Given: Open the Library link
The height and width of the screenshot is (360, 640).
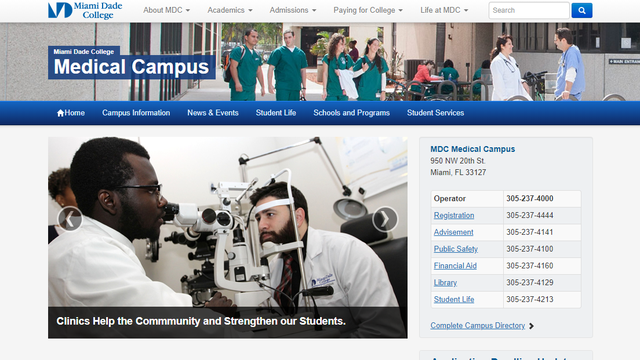Looking at the screenshot, I should coord(445,282).
